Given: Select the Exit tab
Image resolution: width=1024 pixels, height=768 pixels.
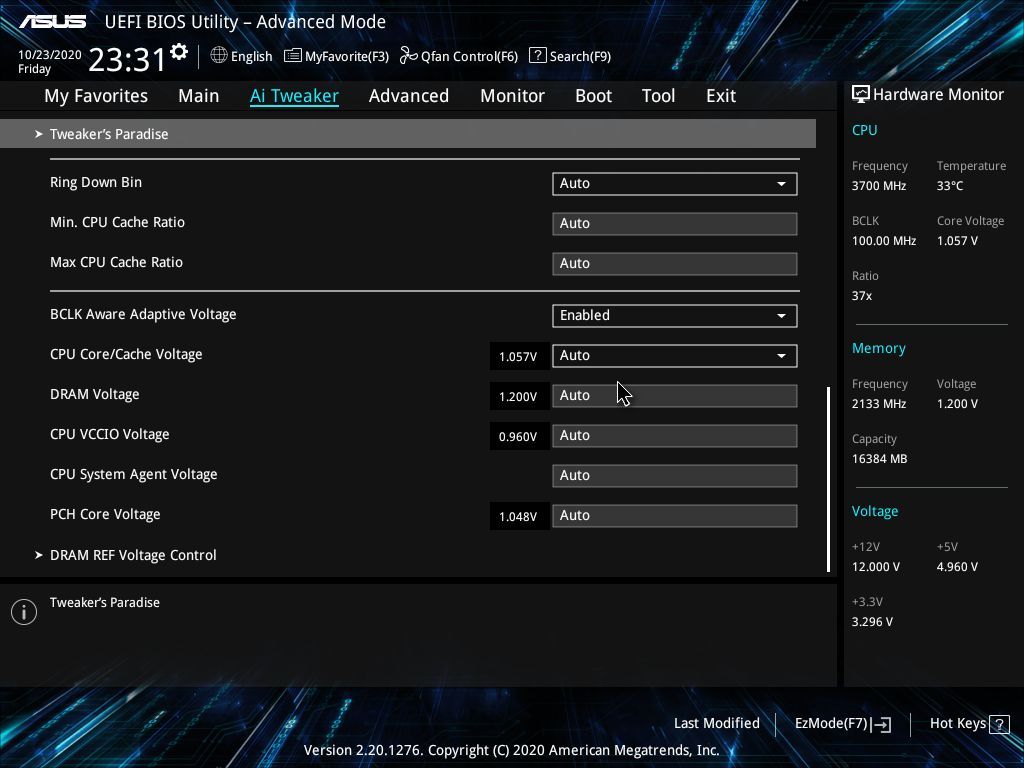Looking at the screenshot, I should tap(721, 96).
